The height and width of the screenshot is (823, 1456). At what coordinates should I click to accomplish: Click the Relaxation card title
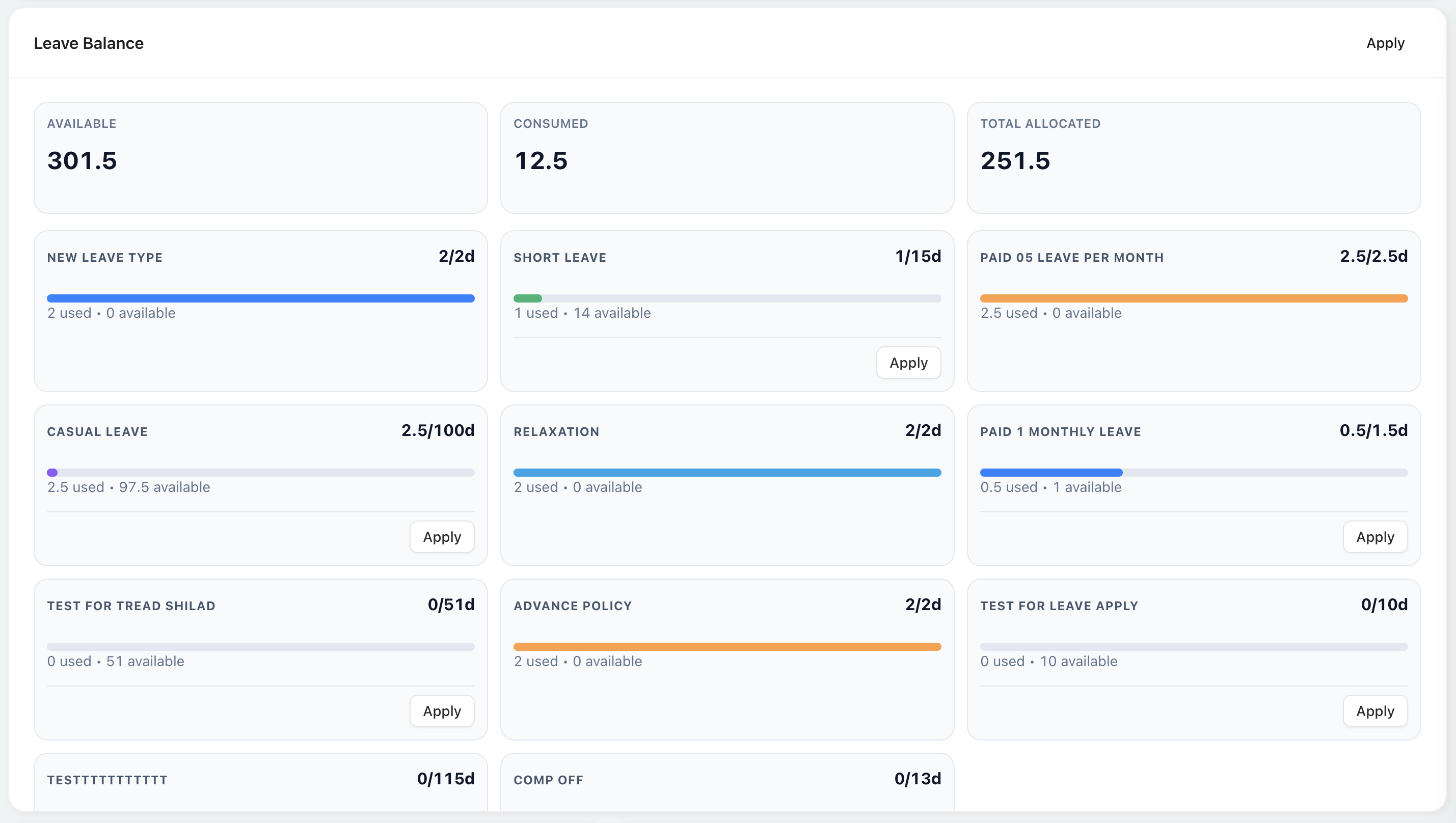pos(556,432)
